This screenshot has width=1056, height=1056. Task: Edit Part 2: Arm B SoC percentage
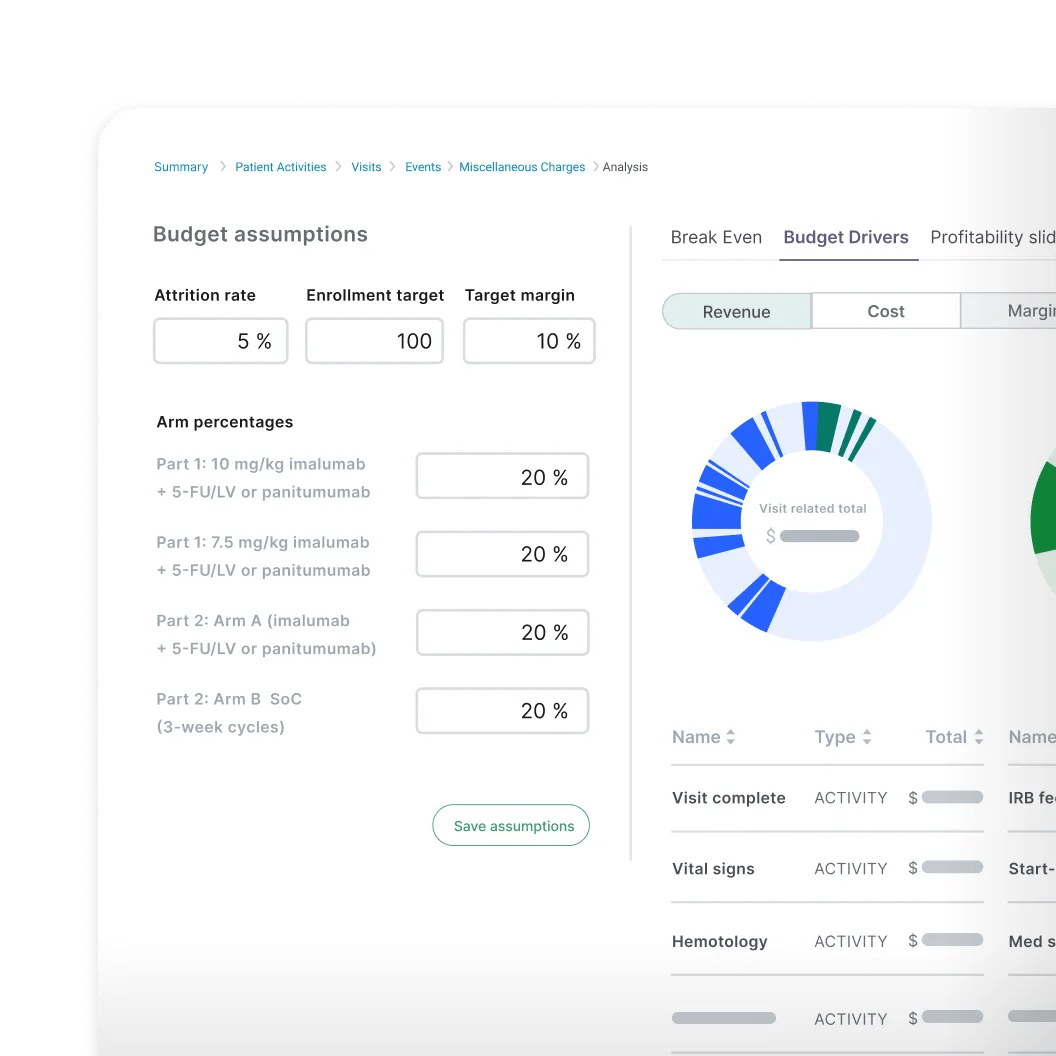(x=502, y=711)
